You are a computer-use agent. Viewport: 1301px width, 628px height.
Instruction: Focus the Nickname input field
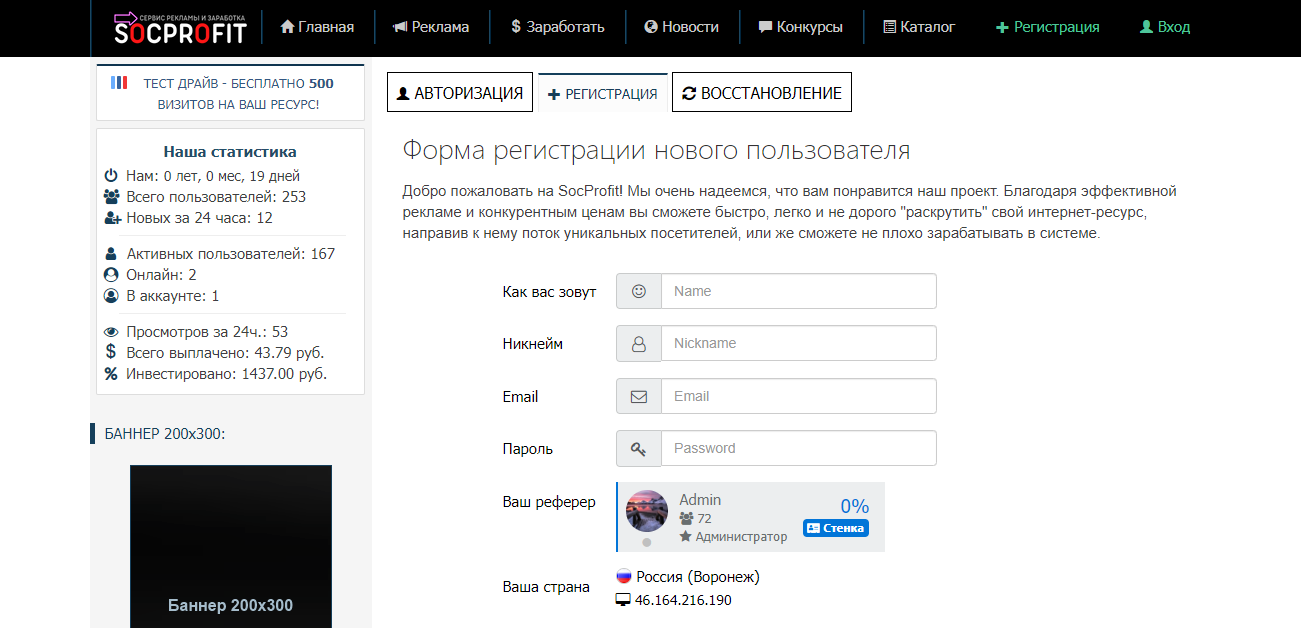tap(799, 343)
